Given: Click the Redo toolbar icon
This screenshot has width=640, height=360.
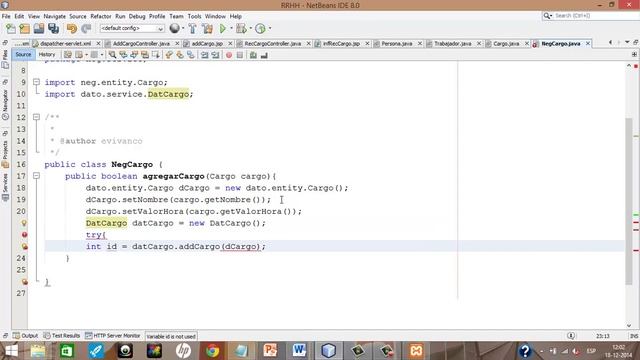Looking at the screenshot, I should tap(86, 29).
